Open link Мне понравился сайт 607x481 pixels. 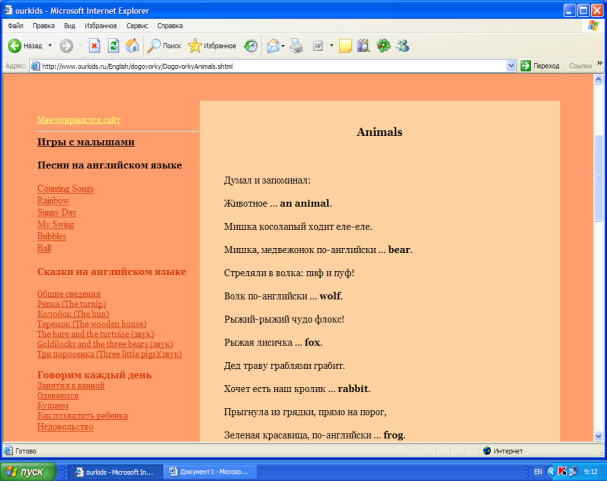coord(79,120)
